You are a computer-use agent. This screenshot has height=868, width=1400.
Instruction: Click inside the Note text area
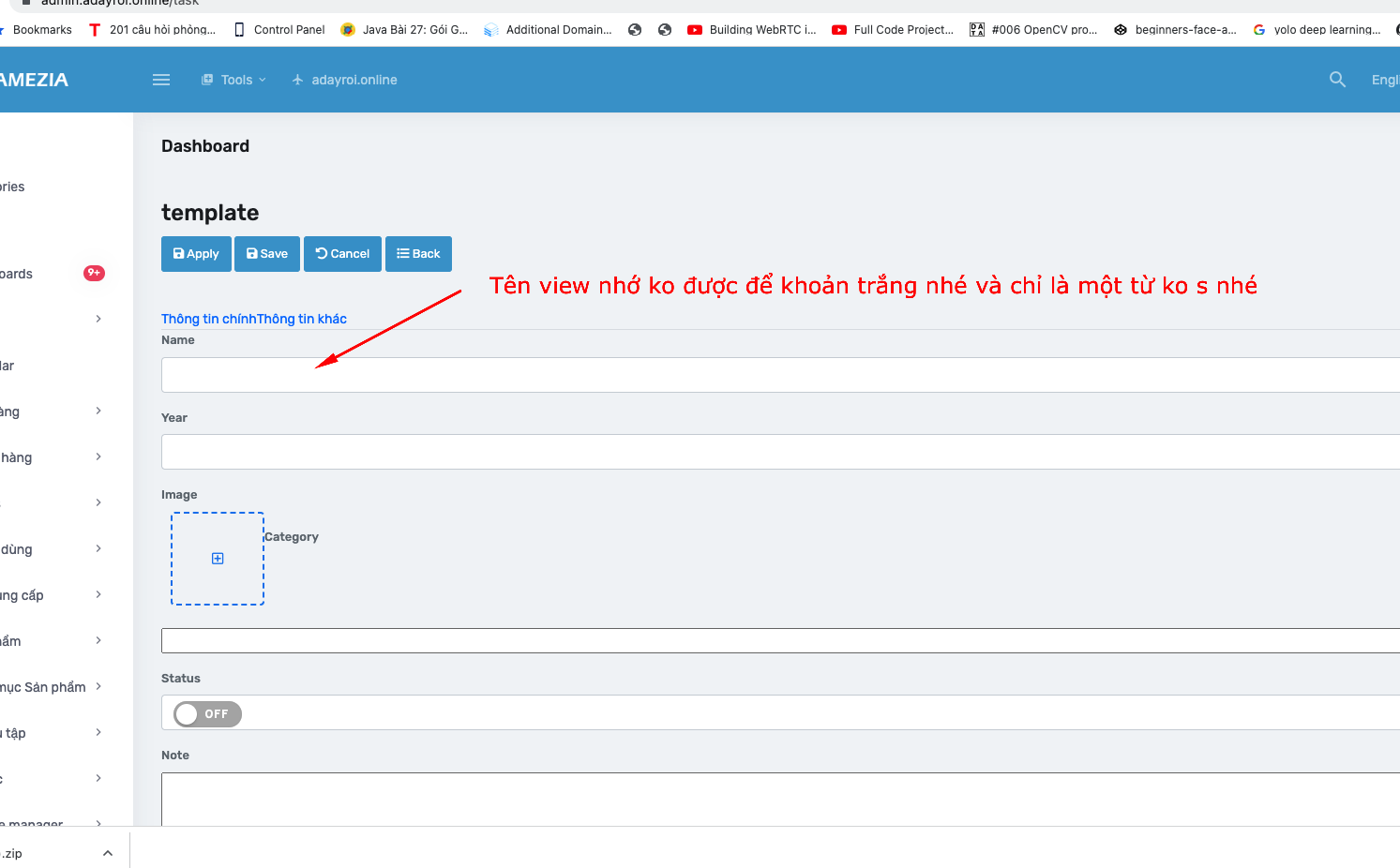780,799
